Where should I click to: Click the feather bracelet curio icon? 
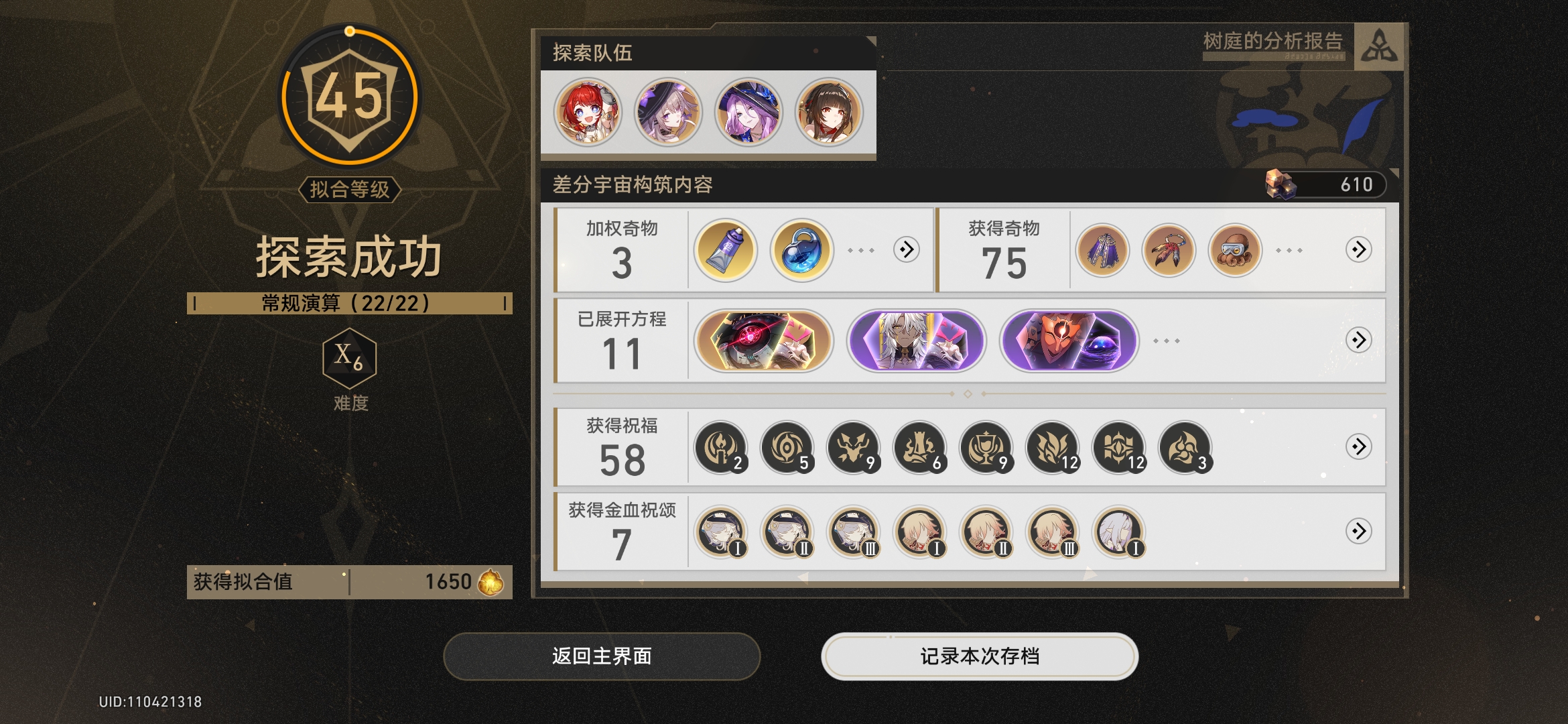(1169, 250)
